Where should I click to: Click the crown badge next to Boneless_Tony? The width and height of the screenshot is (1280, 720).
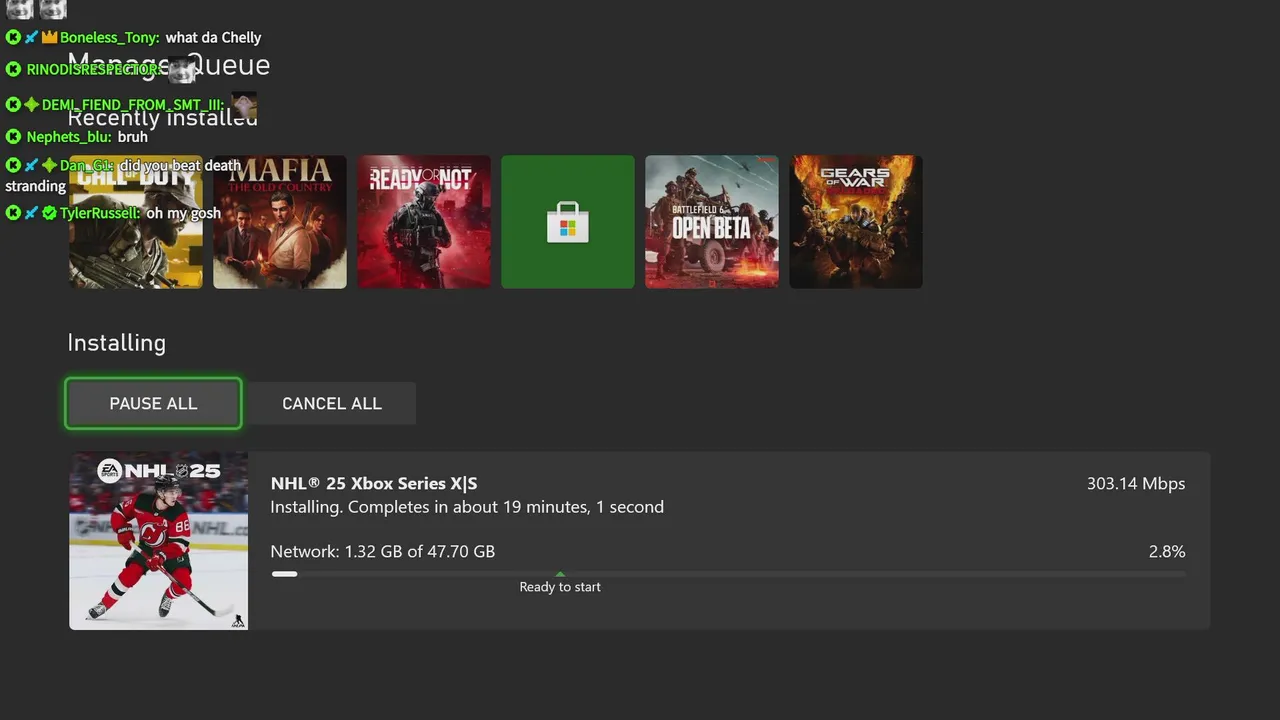[49, 37]
